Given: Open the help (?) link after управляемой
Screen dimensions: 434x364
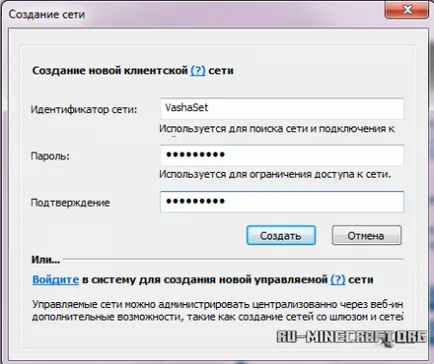Looking at the screenshot, I should point(338,279).
